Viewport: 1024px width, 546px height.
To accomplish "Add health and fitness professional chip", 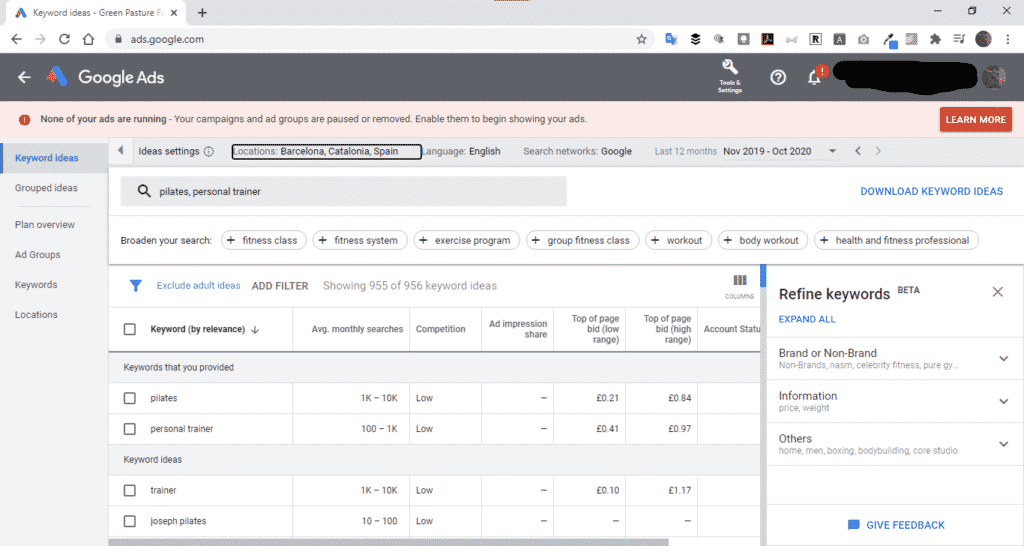I will (x=896, y=240).
